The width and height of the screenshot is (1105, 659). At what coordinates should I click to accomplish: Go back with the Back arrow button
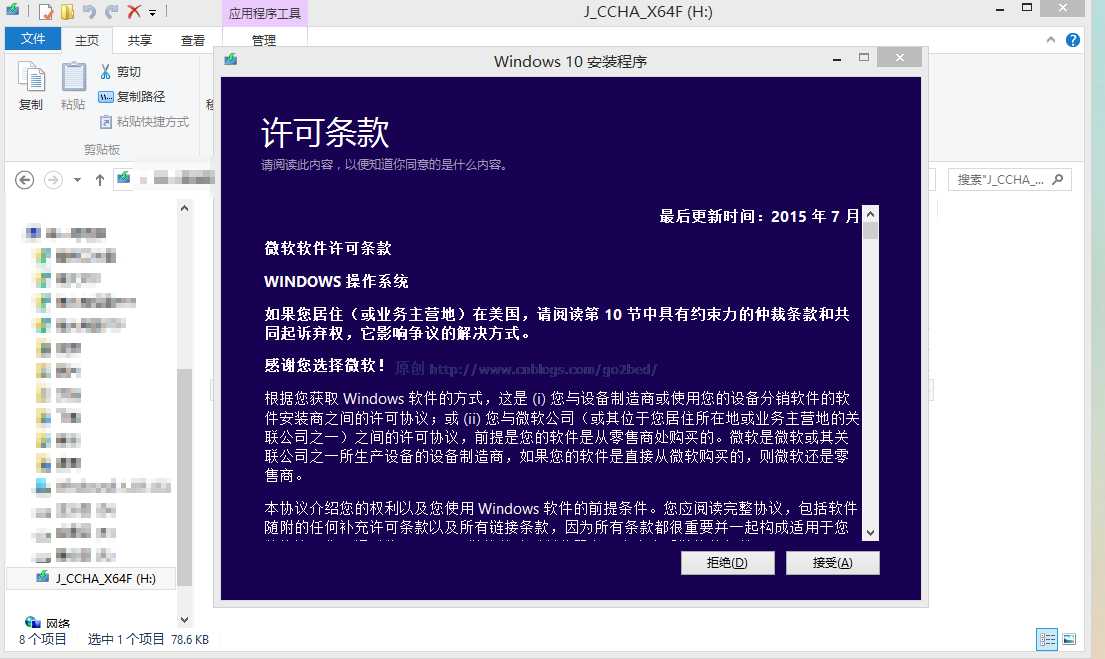[25, 180]
